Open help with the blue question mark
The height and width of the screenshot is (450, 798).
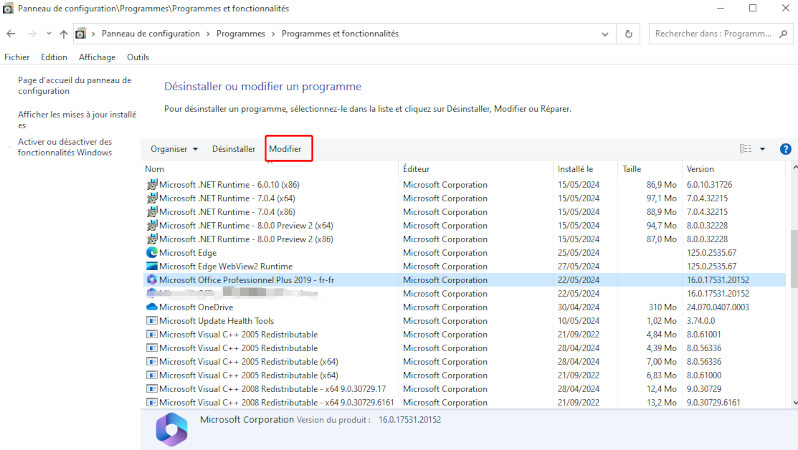tap(785, 149)
